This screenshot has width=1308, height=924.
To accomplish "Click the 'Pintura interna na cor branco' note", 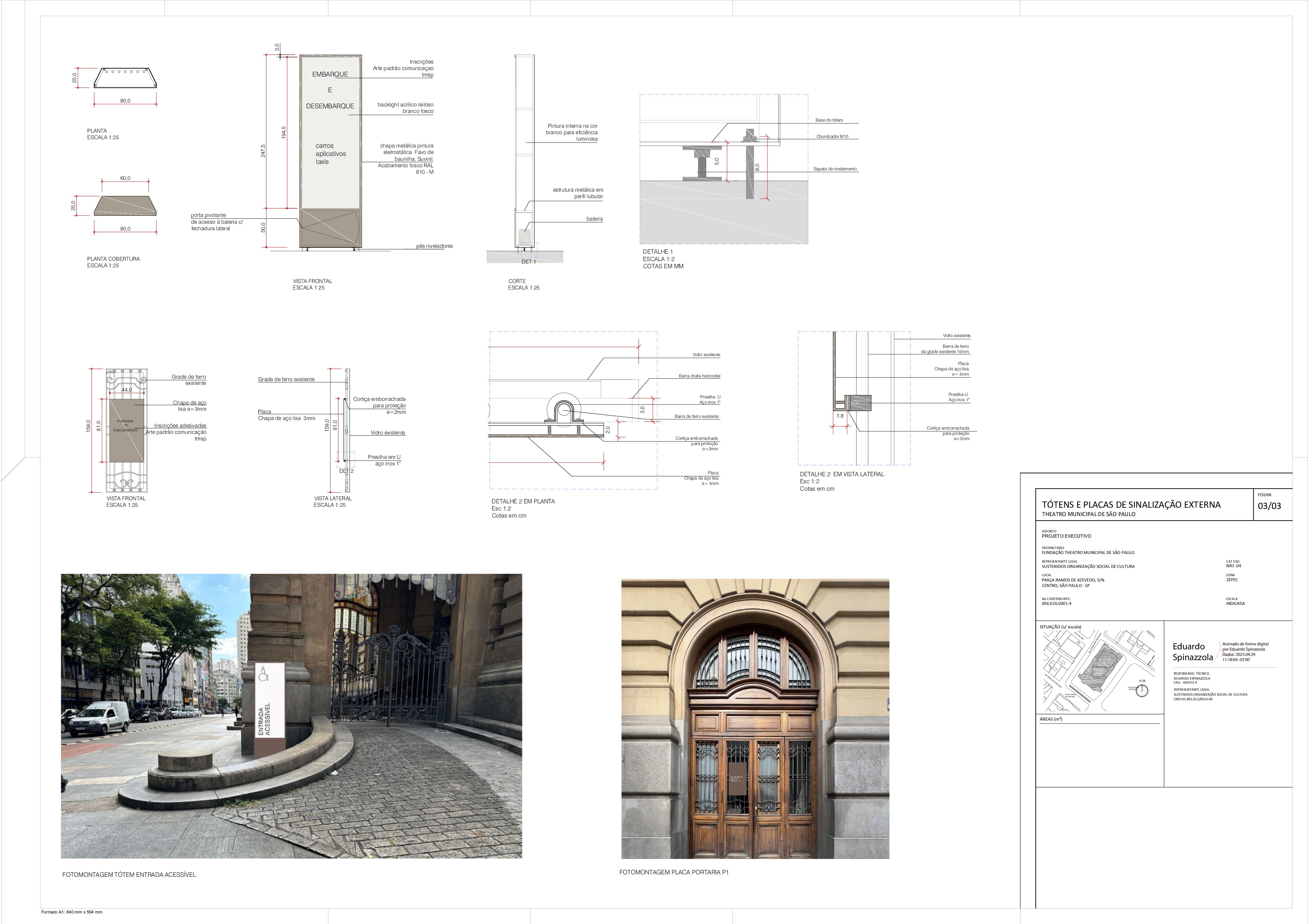I will click(572, 132).
